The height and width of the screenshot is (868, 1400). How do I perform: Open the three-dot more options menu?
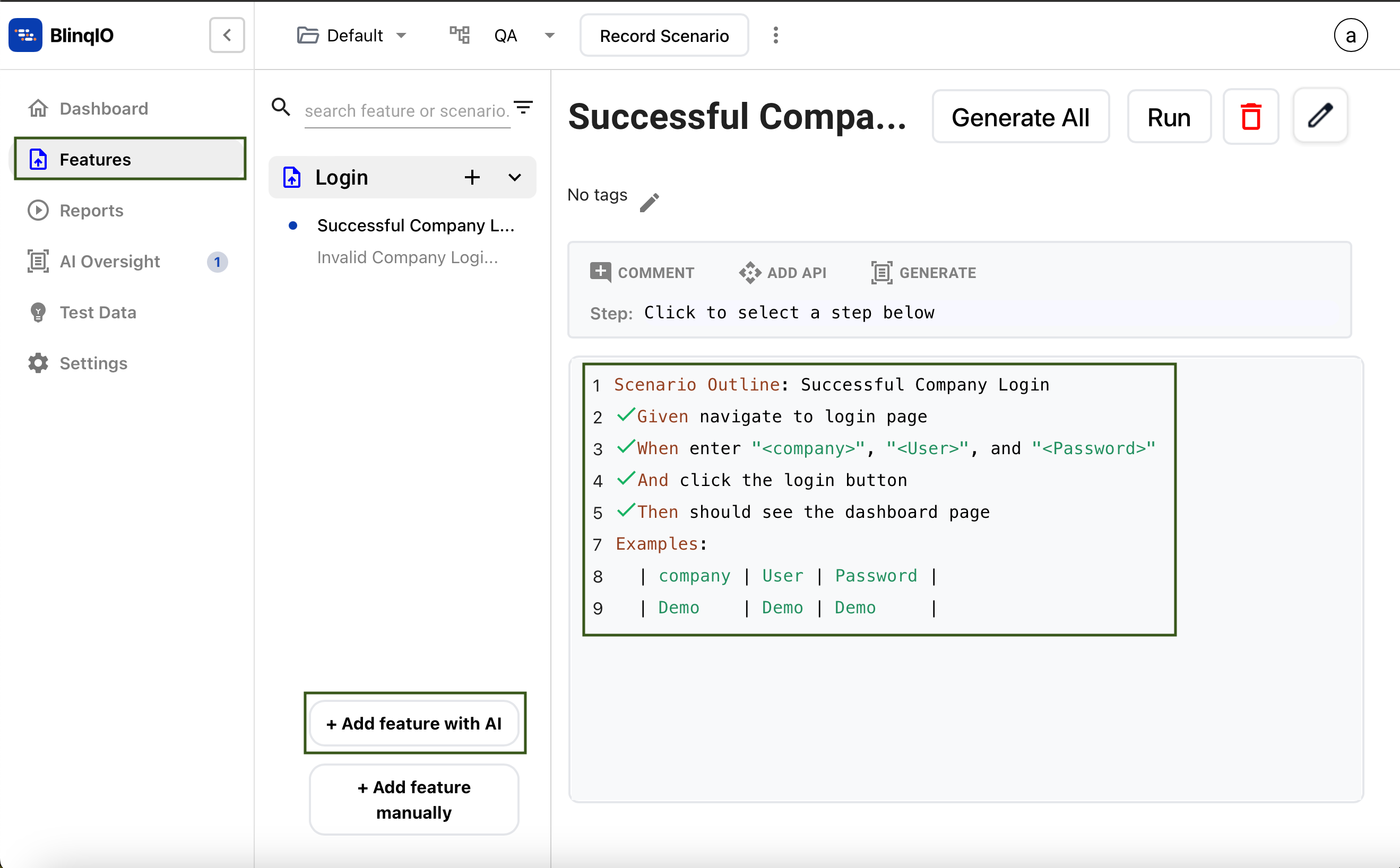(x=775, y=35)
